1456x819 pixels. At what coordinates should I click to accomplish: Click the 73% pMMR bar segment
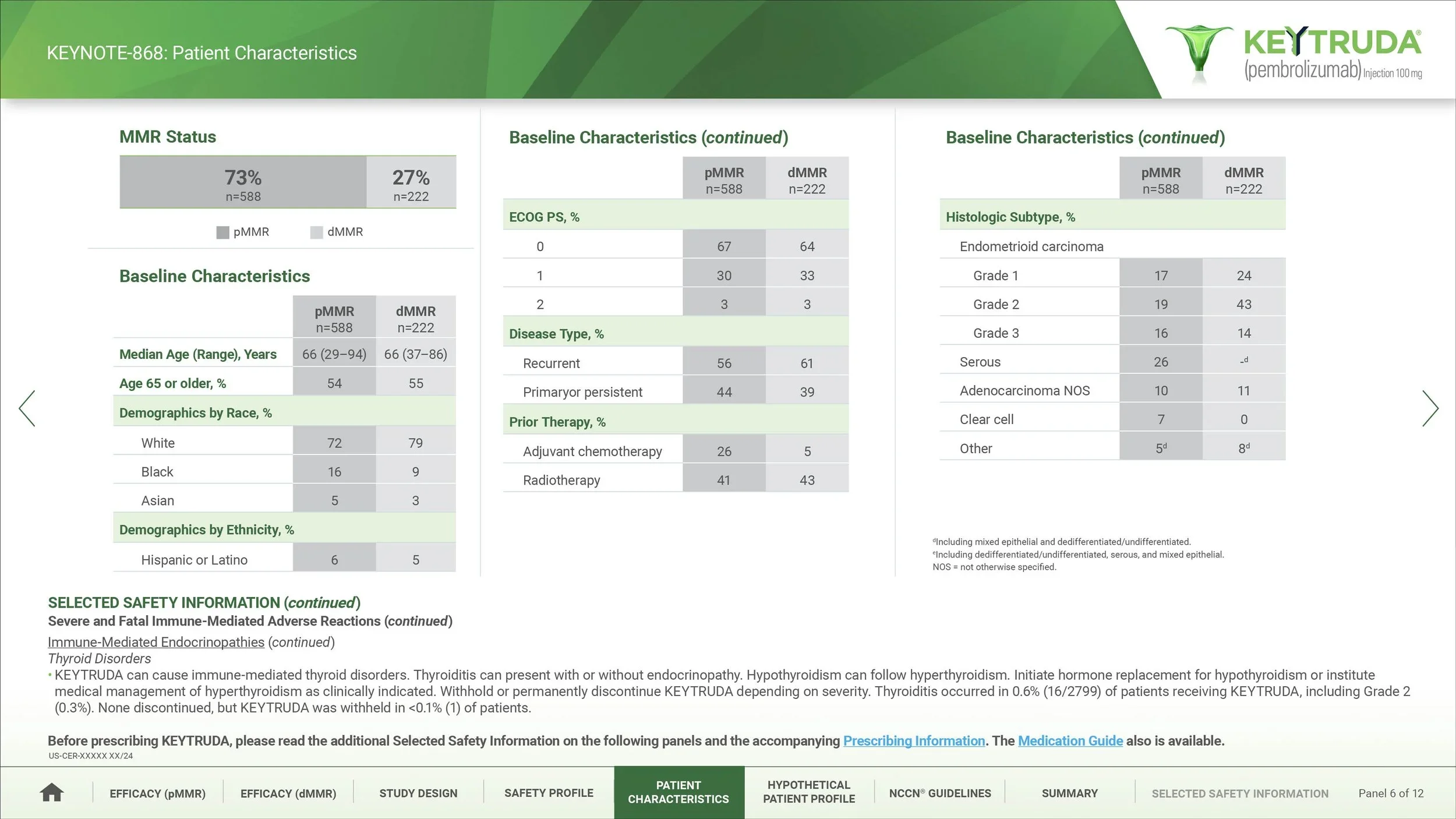(243, 183)
